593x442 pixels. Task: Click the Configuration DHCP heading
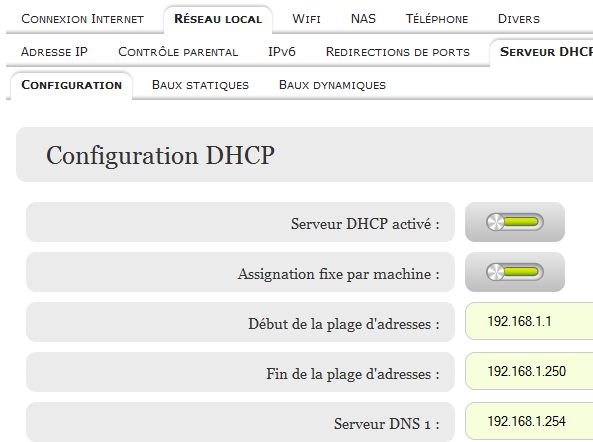tap(160, 155)
